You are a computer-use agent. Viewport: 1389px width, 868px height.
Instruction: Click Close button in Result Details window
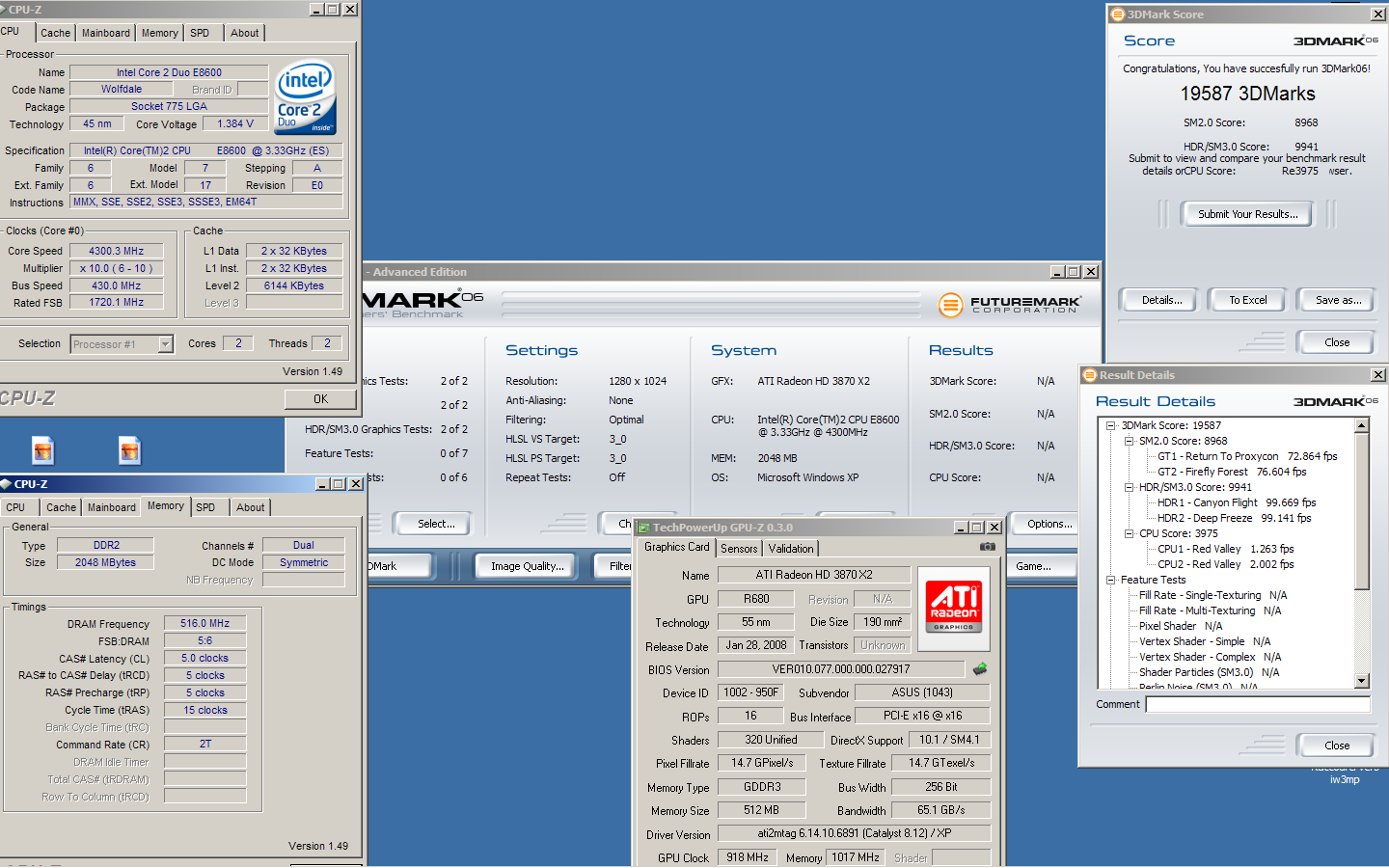[1337, 746]
